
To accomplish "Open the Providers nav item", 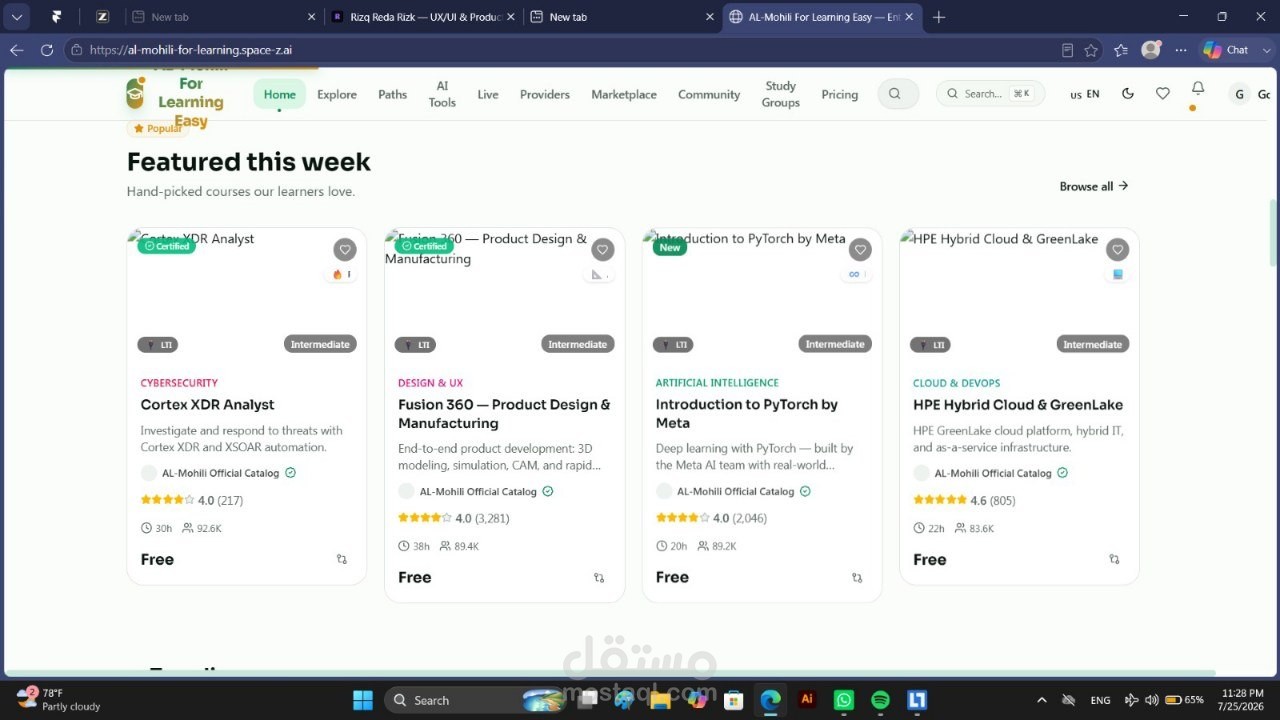I will point(545,94).
